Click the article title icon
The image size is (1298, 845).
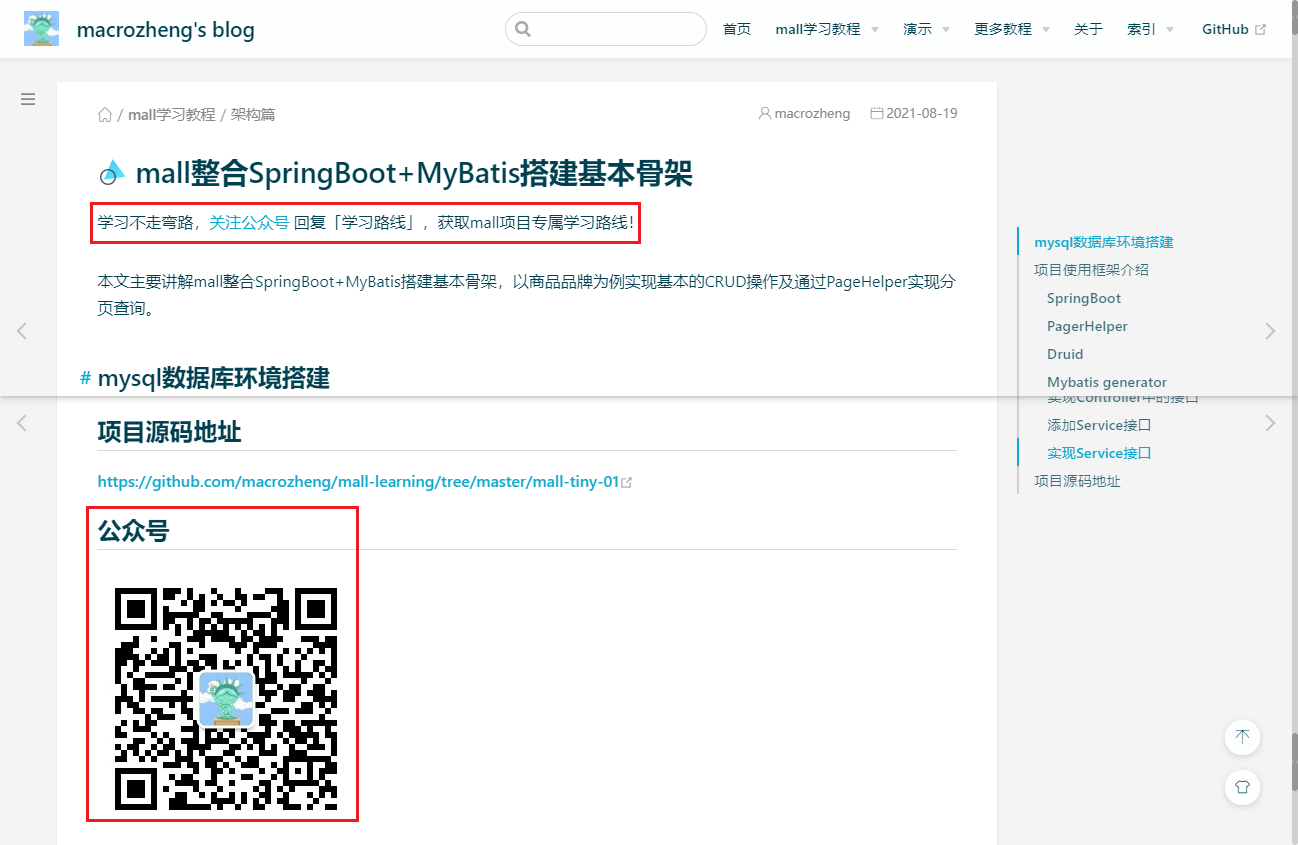(x=112, y=173)
